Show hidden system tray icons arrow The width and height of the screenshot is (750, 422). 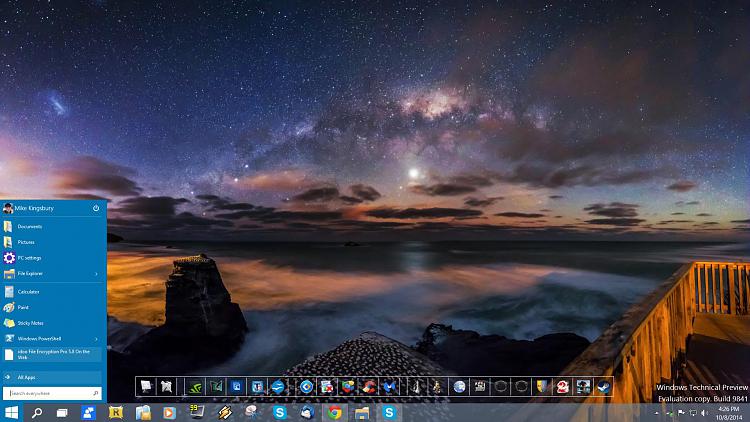[657, 413]
